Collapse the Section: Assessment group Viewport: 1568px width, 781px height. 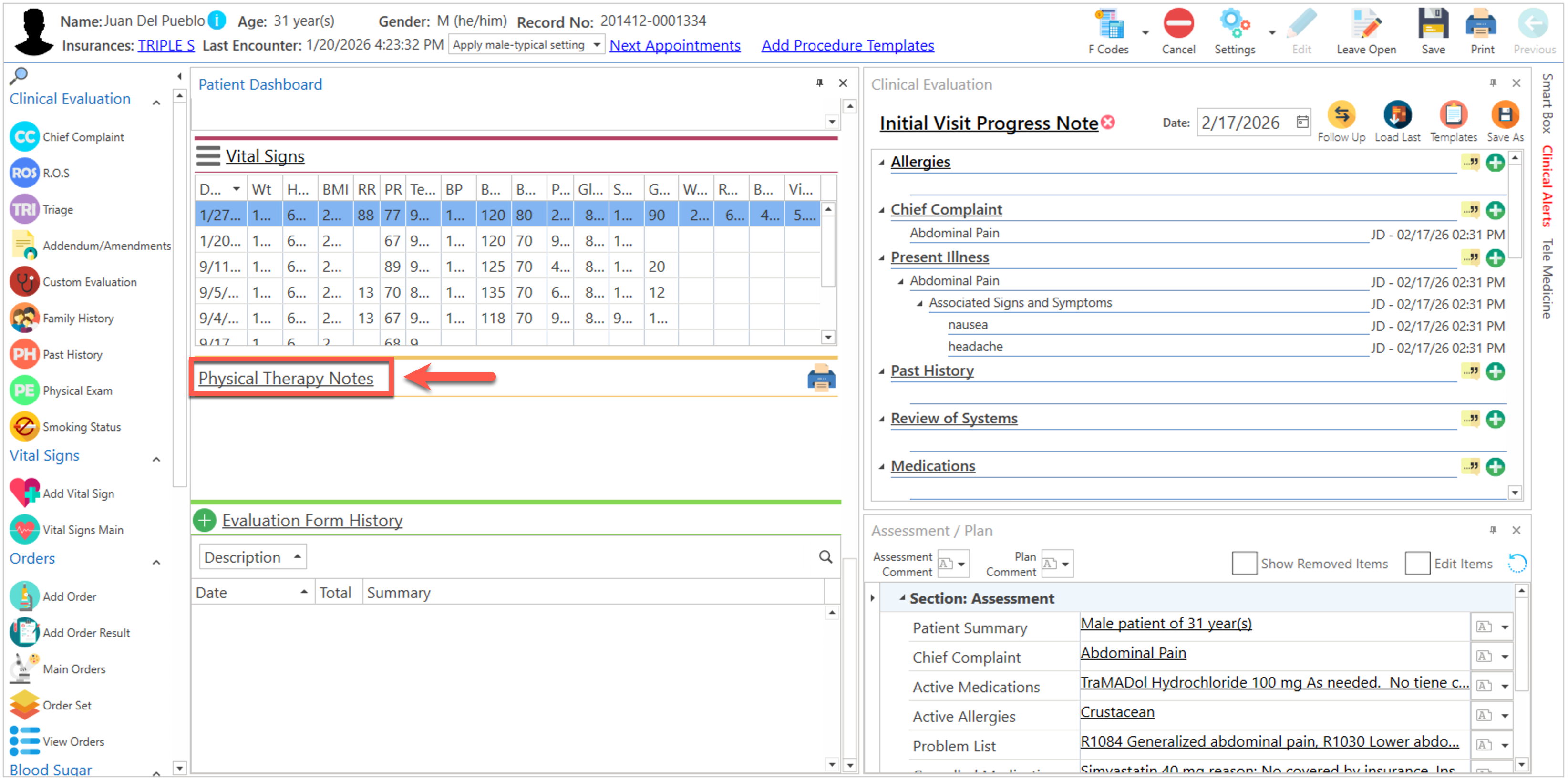pos(902,598)
